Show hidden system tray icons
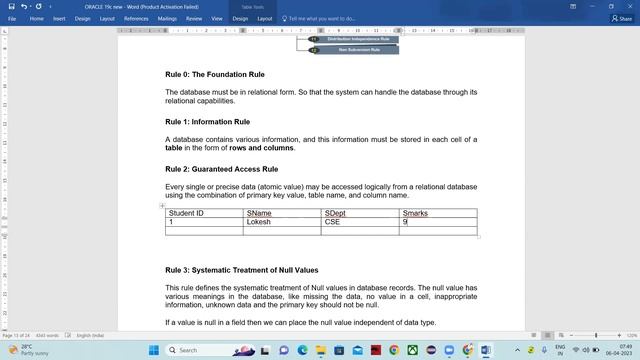This screenshot has width=640, height=360. [x=517, y=350]
